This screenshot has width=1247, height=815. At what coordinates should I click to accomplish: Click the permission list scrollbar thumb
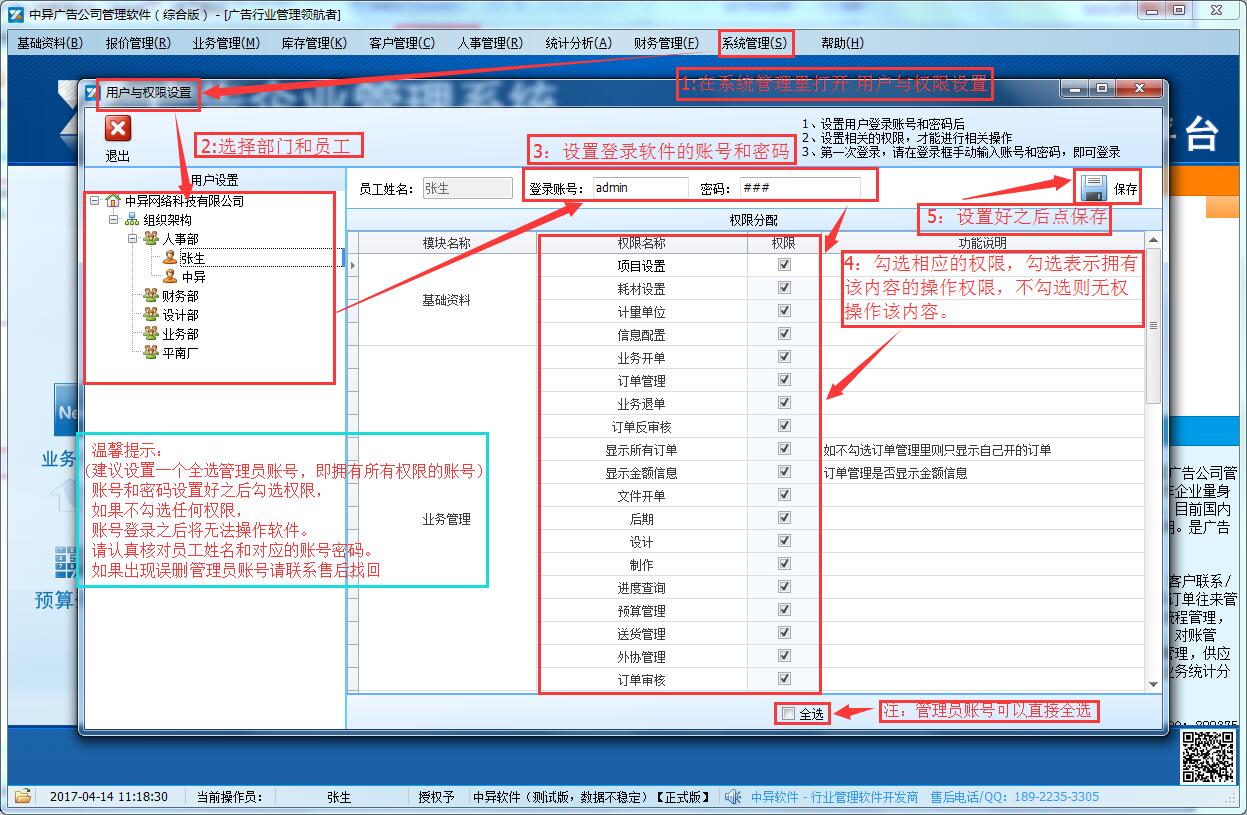pyautogui.click(x=1154, y=326)
